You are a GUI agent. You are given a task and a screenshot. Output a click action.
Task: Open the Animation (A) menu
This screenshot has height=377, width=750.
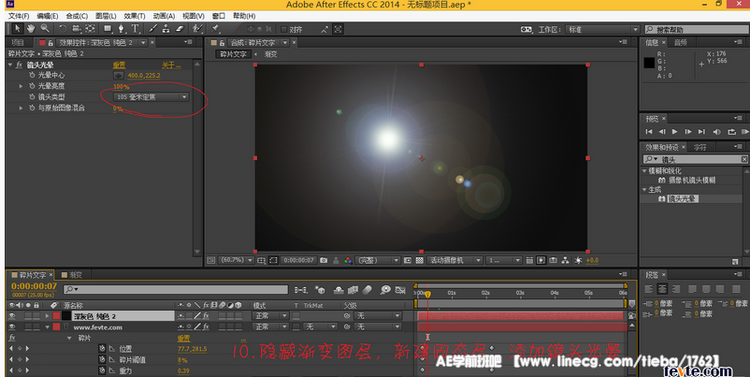click(x=164, y=16)
